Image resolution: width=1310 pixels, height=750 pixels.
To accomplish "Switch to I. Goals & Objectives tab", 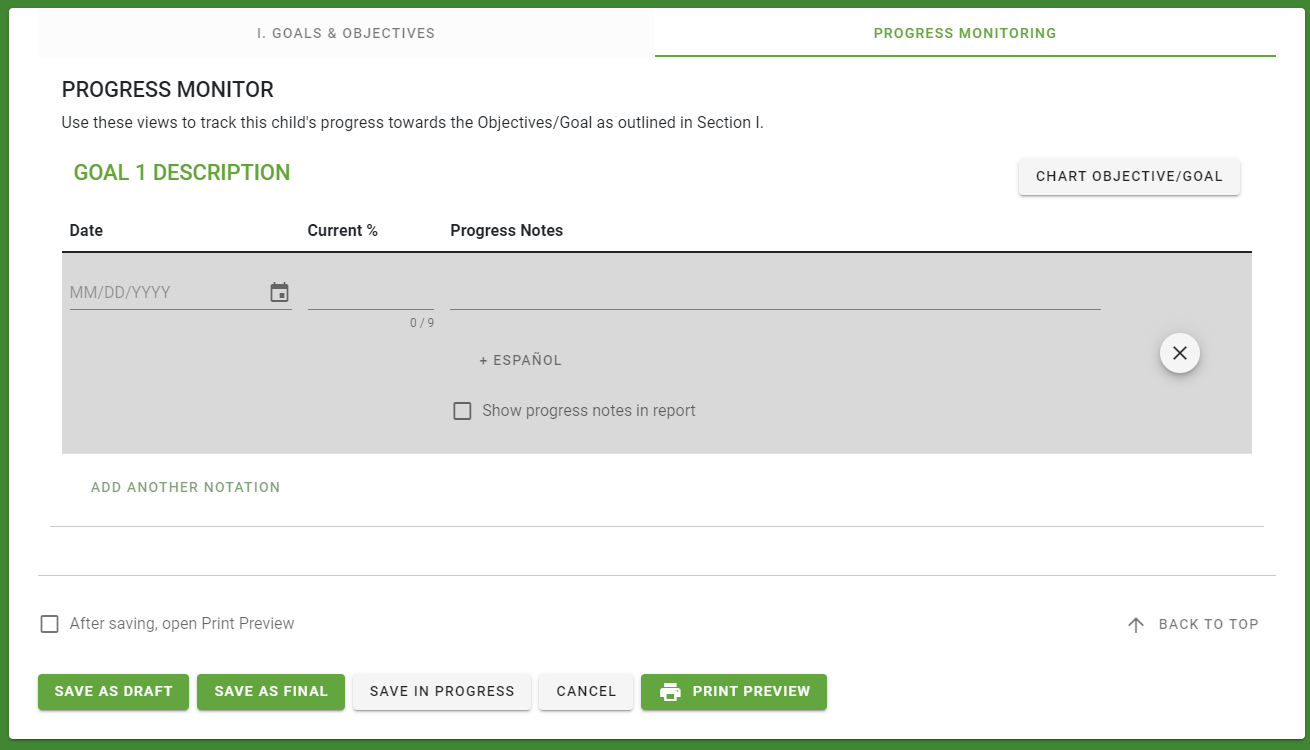I will pyautogui.click(x=346, y=33).
